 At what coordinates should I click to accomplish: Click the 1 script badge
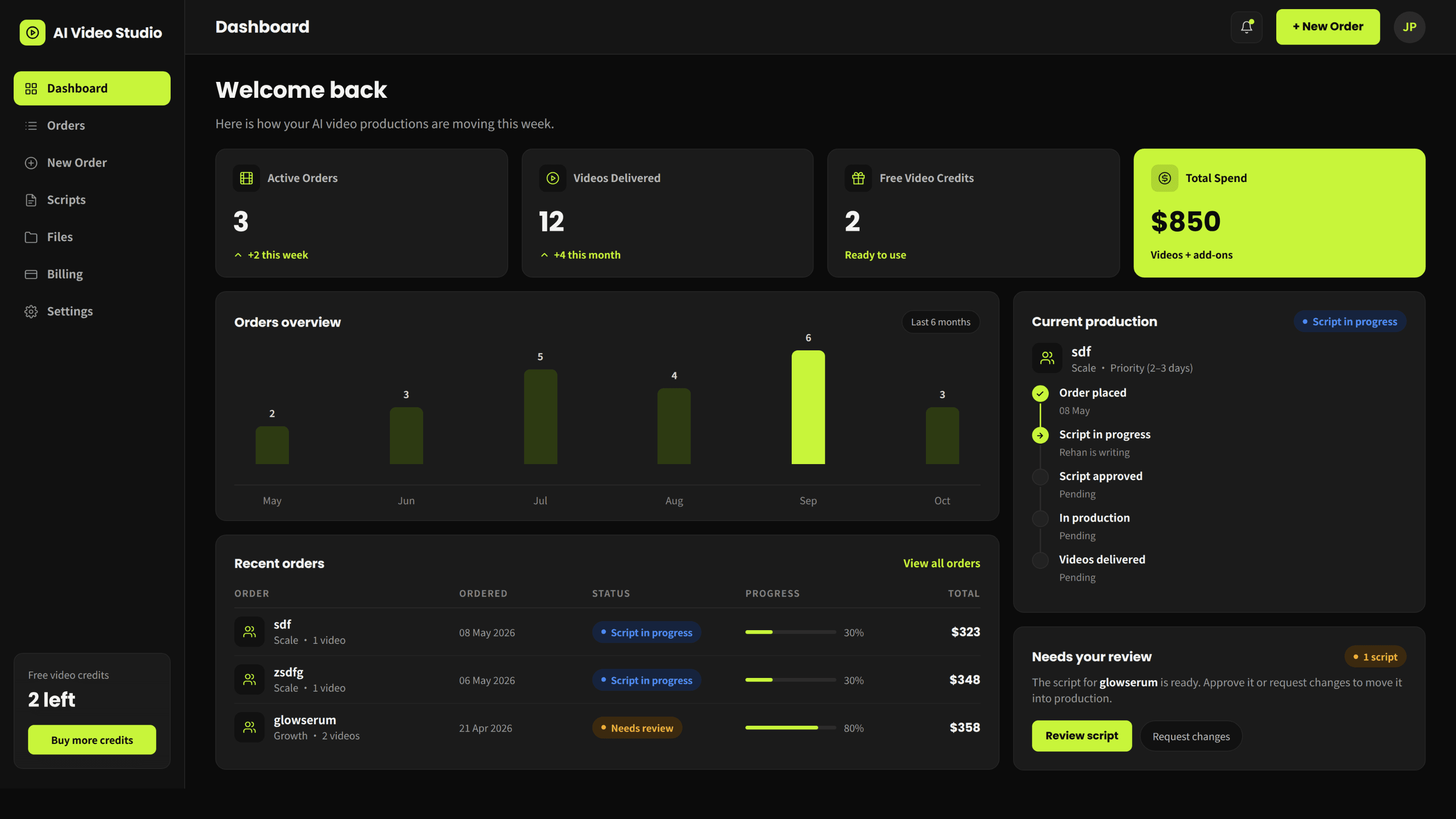[x=1376, y=656]
